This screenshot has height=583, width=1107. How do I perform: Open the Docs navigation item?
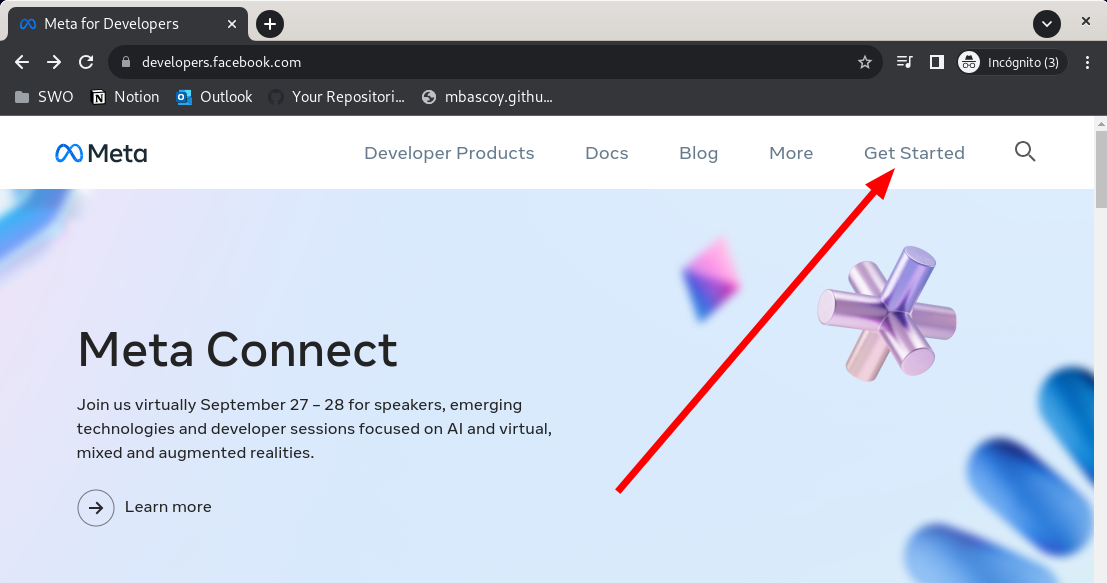(607, 153)
